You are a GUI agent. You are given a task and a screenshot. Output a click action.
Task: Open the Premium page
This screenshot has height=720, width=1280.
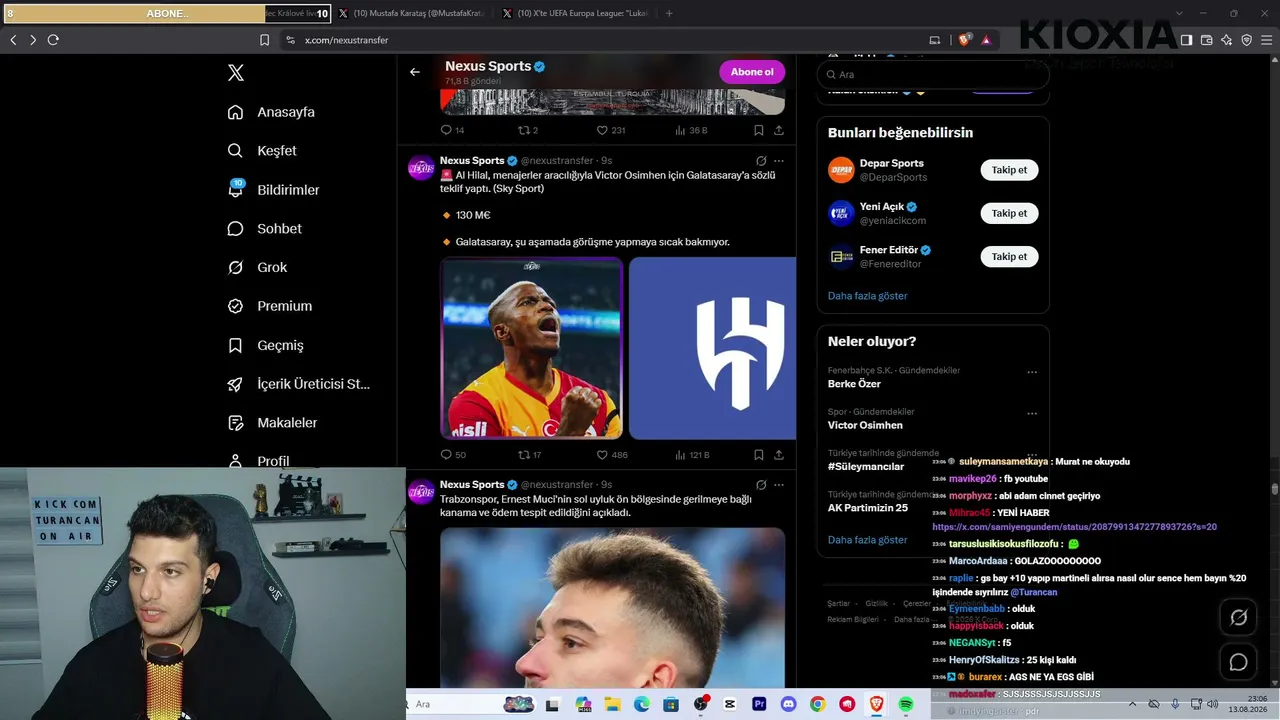(x=269, y=306)
